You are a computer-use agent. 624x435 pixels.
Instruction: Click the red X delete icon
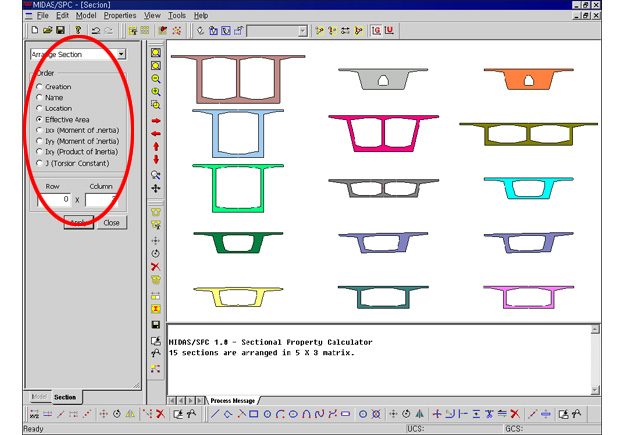(x=156, y=267)
